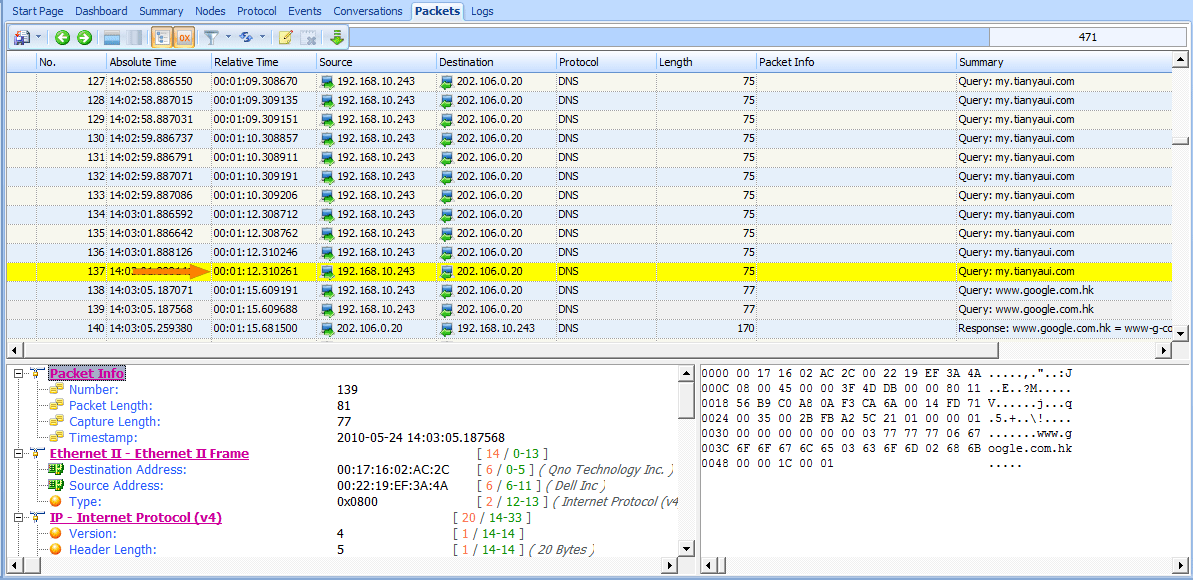
Task: Open the Conversations tab
Action: (368, 11)
